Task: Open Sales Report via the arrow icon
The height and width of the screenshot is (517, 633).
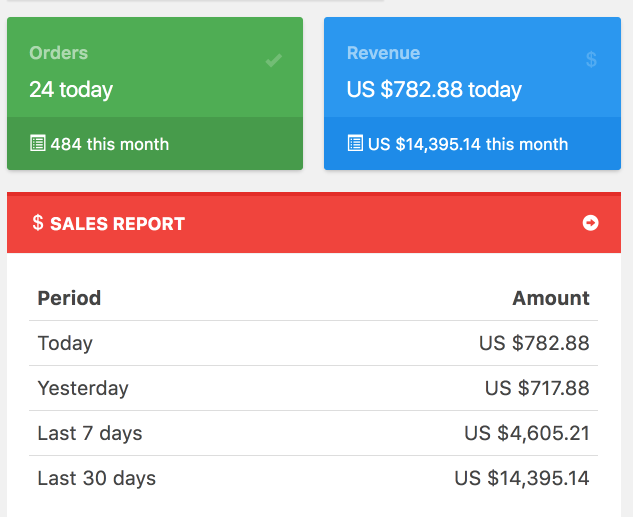Action: point(590,223)
